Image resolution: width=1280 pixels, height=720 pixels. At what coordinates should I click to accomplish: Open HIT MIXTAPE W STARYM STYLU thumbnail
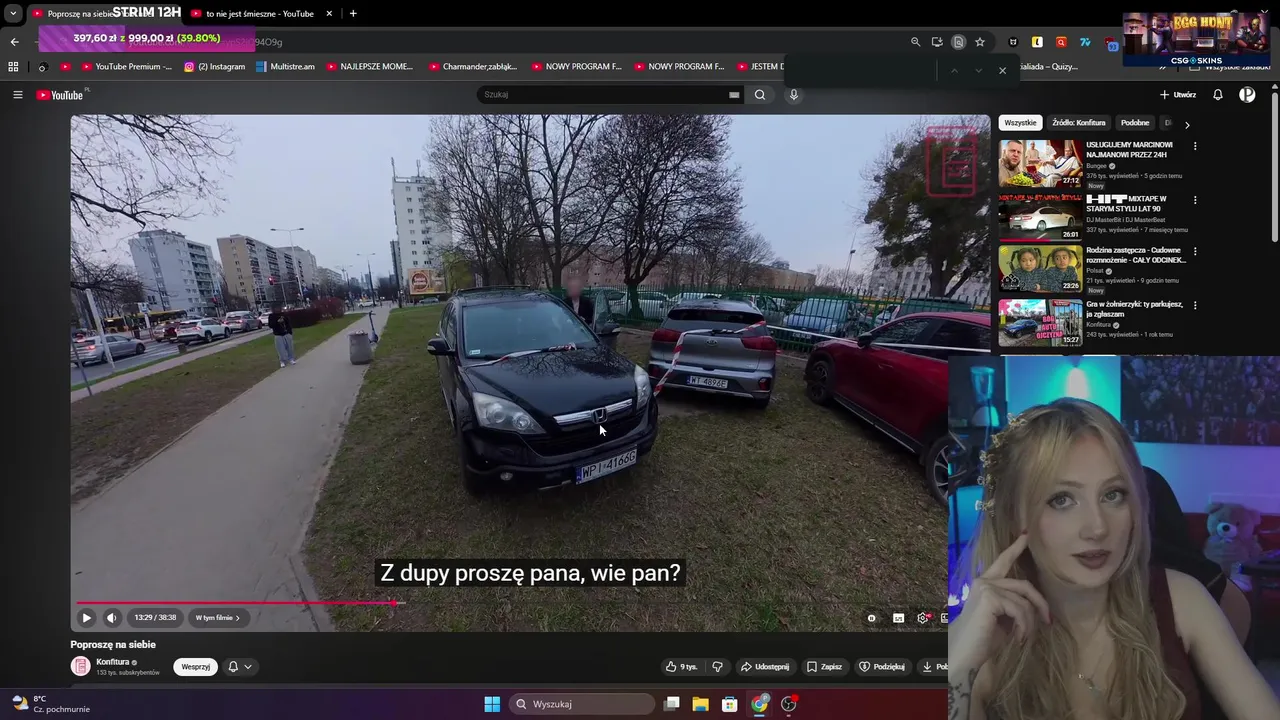[1040, 217]
